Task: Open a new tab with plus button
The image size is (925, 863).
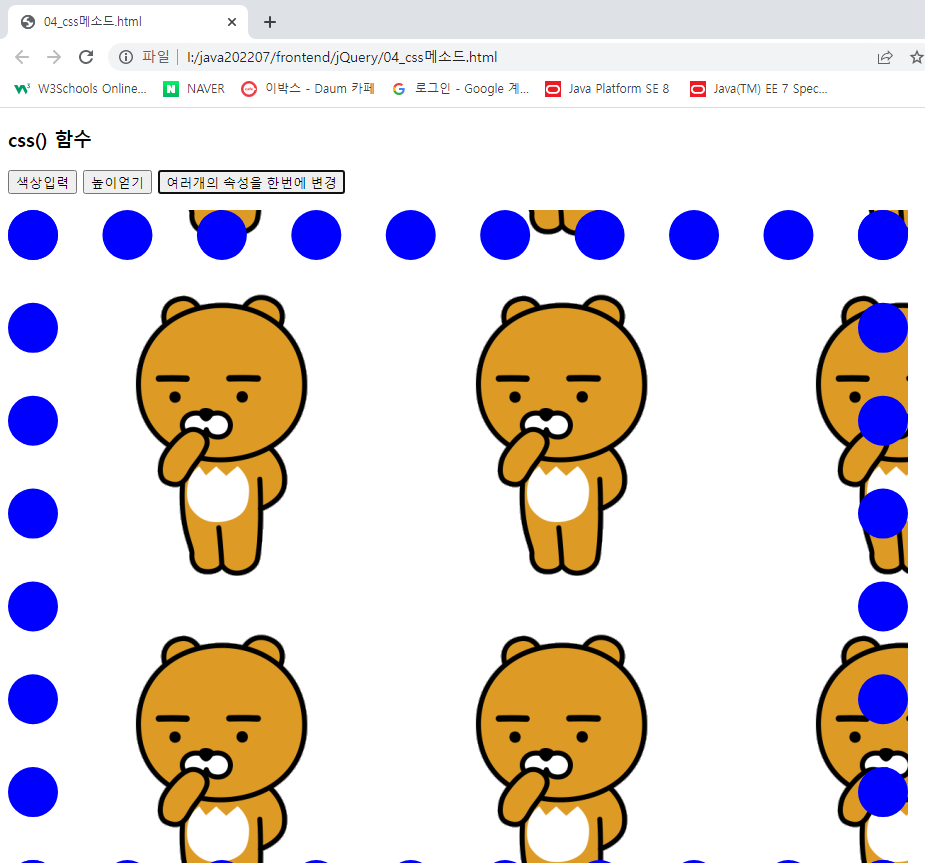Action: [x=270, y=22]
